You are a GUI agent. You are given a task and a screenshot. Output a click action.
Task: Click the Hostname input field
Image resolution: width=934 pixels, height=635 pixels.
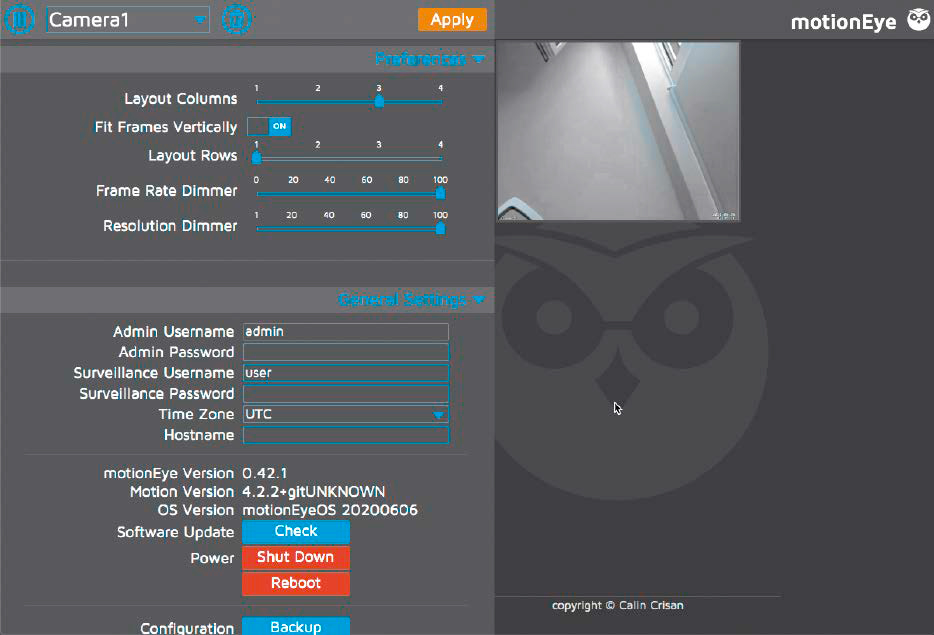(345, 435)
